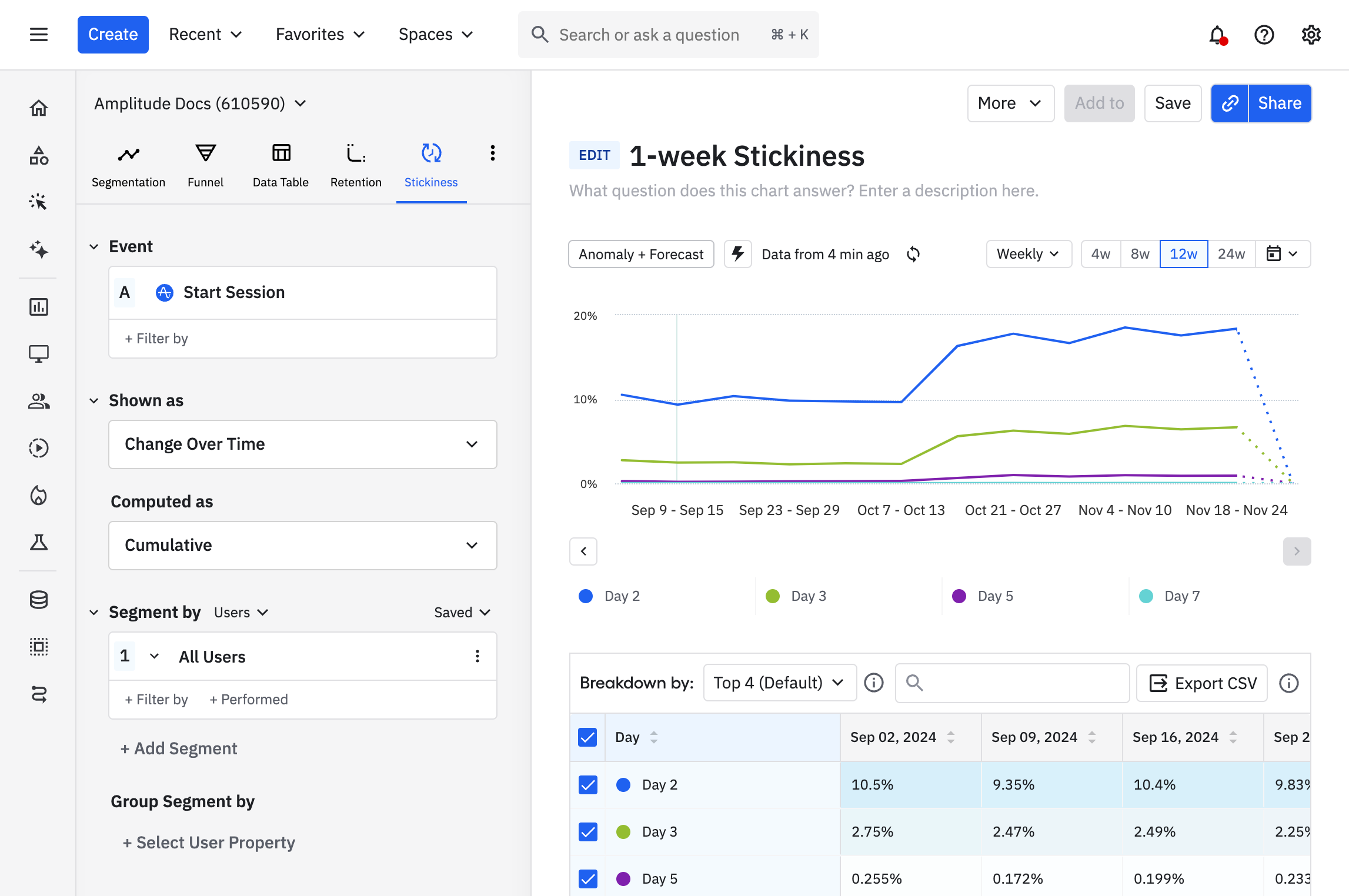Uncheck the select-all checkbox in the table header

coord(587,737)
